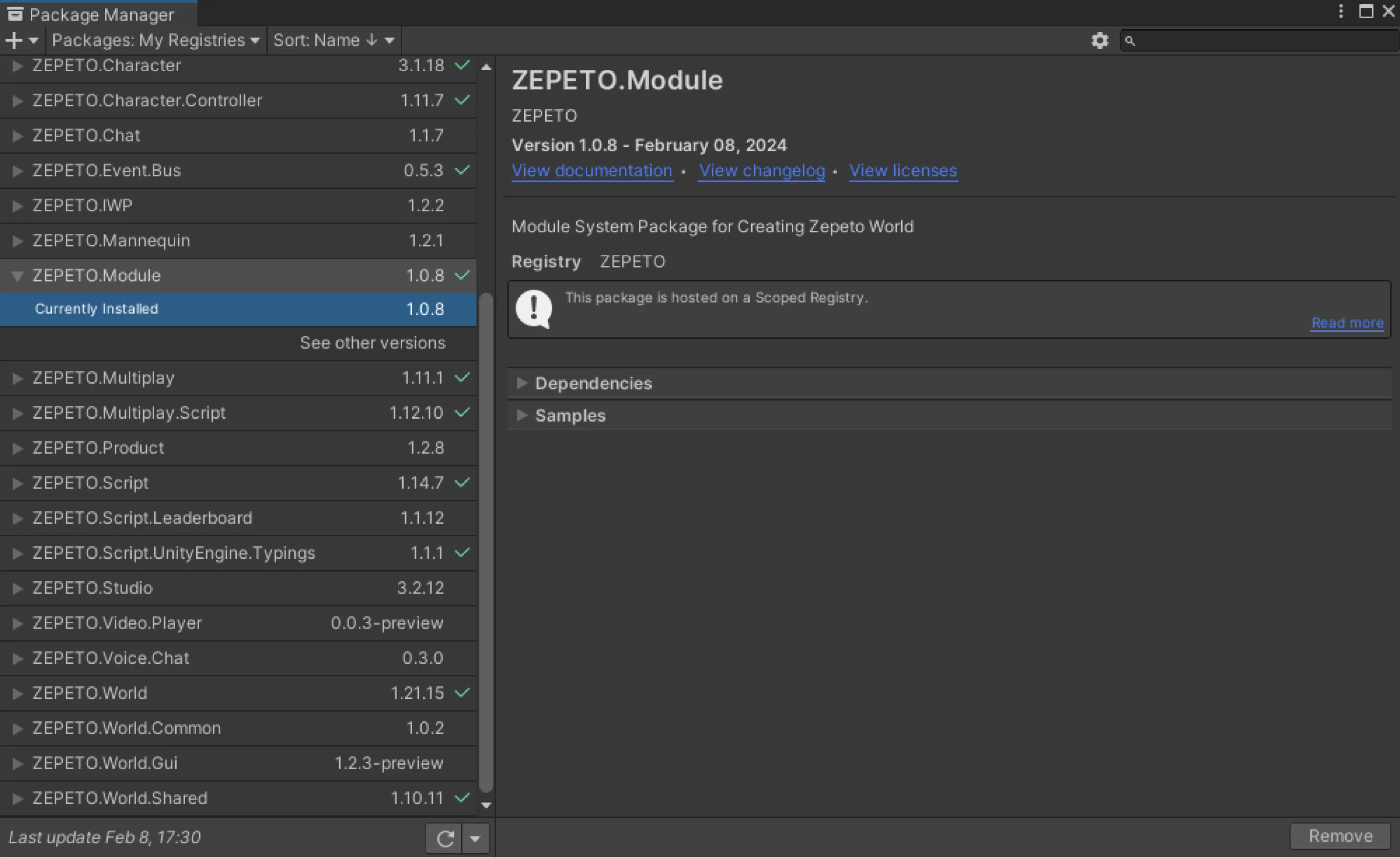The width and height of the screenshot is (1400, 857).
Task: Click 'Version 1.0.8 - February 08, 2024' text
Action: coord(649,145)
